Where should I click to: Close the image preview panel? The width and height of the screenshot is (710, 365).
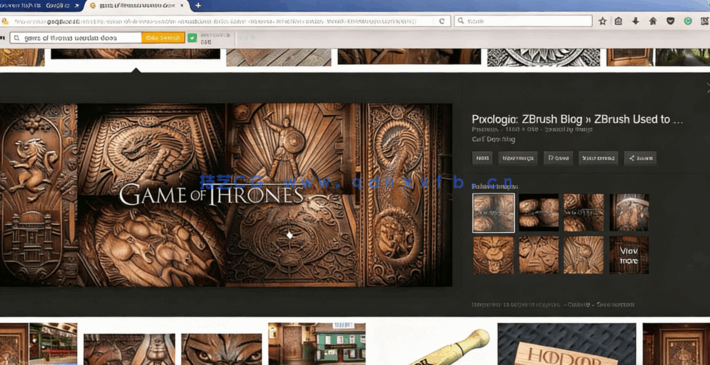coord(707,87)
